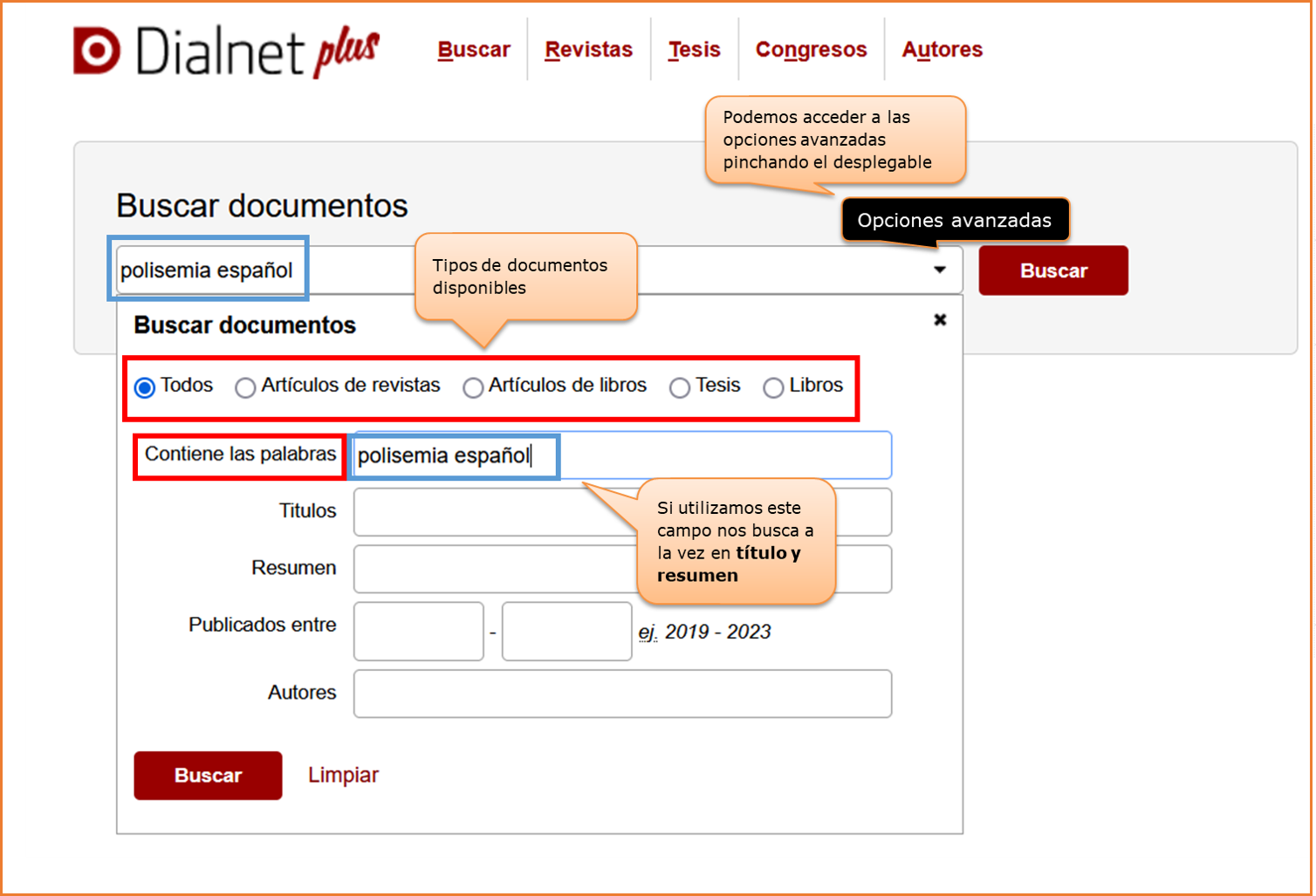Select Artículos de revistas document type
This screenshot has height=896, width=1316.
[245, 387]
